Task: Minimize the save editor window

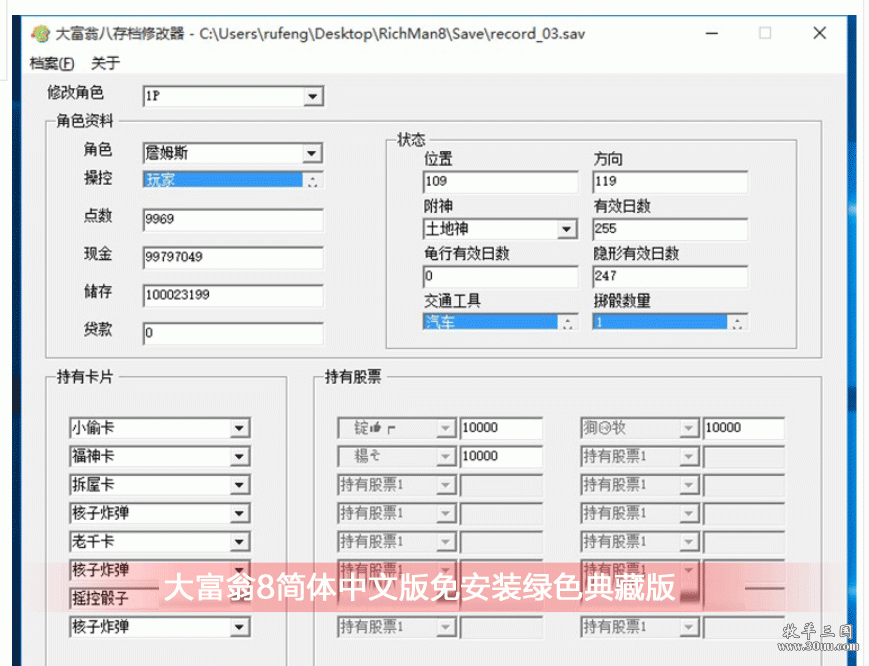Action: coord(712,34)
